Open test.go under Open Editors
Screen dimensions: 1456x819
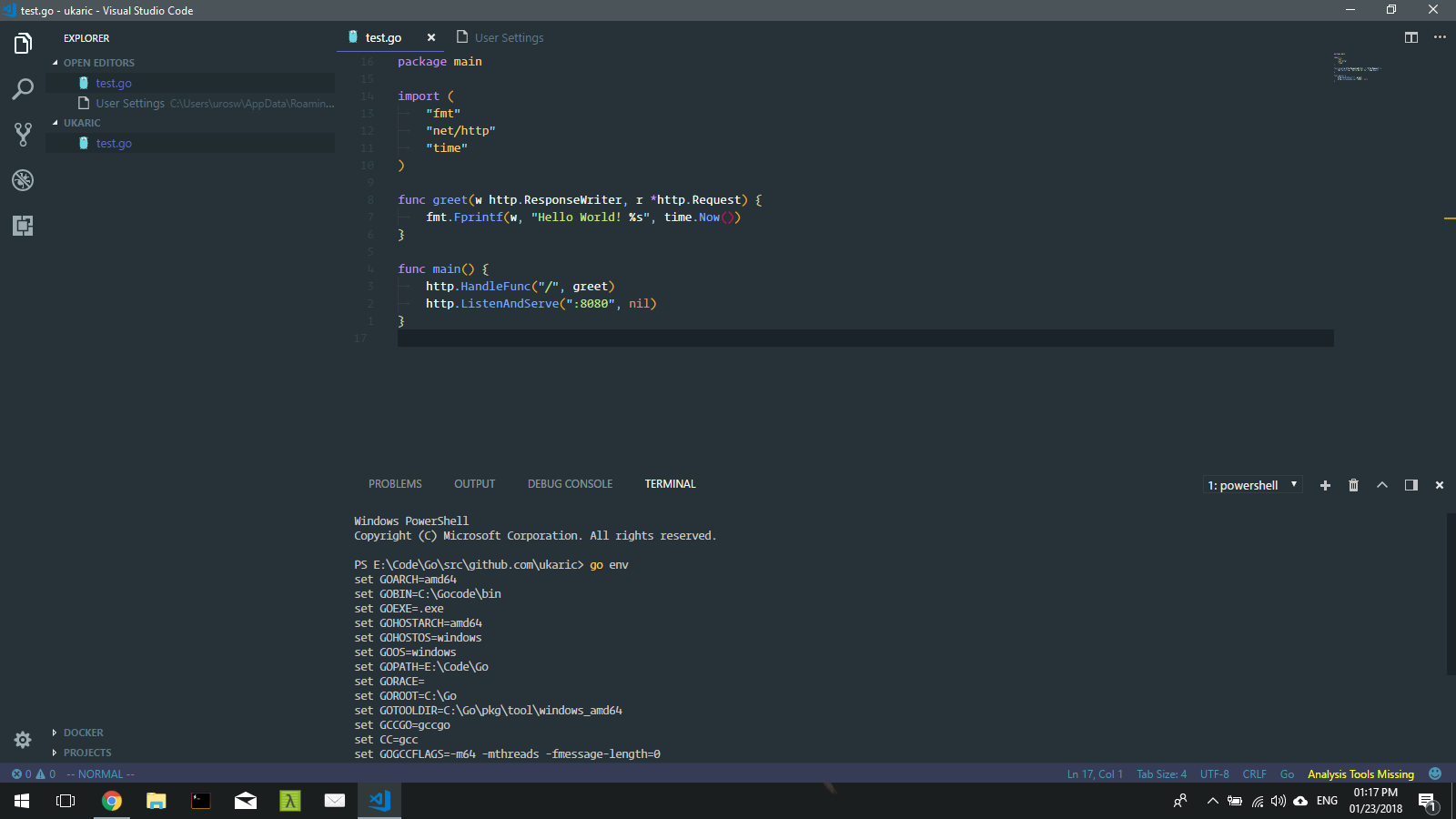tap(114, 83)
